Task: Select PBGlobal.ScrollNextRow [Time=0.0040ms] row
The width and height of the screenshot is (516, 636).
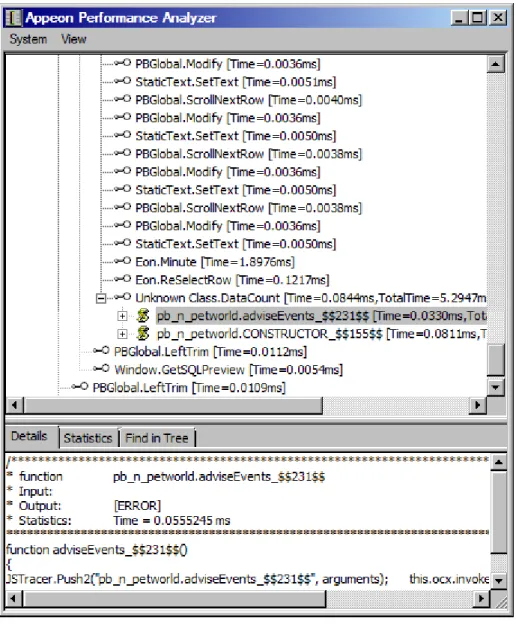Action: click(x=248, y=100)
